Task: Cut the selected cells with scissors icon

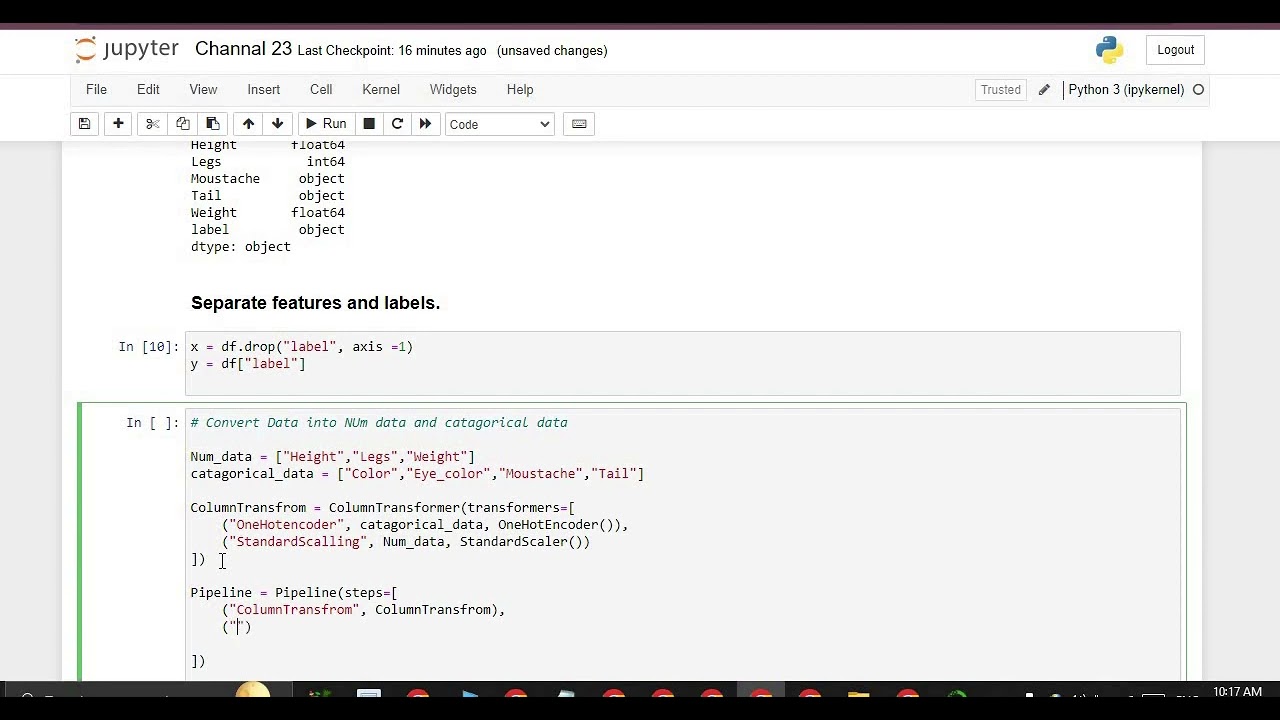Action: 152,124
